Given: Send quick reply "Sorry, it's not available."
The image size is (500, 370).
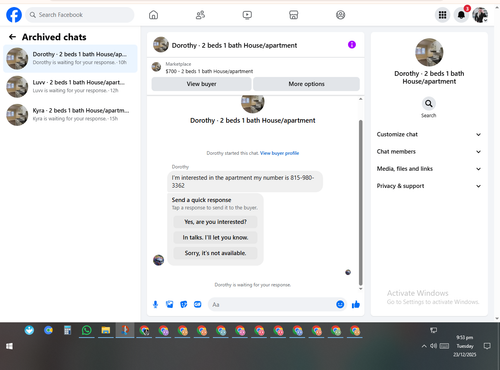Looking at the screenshot, I should [x=215, y=253].
